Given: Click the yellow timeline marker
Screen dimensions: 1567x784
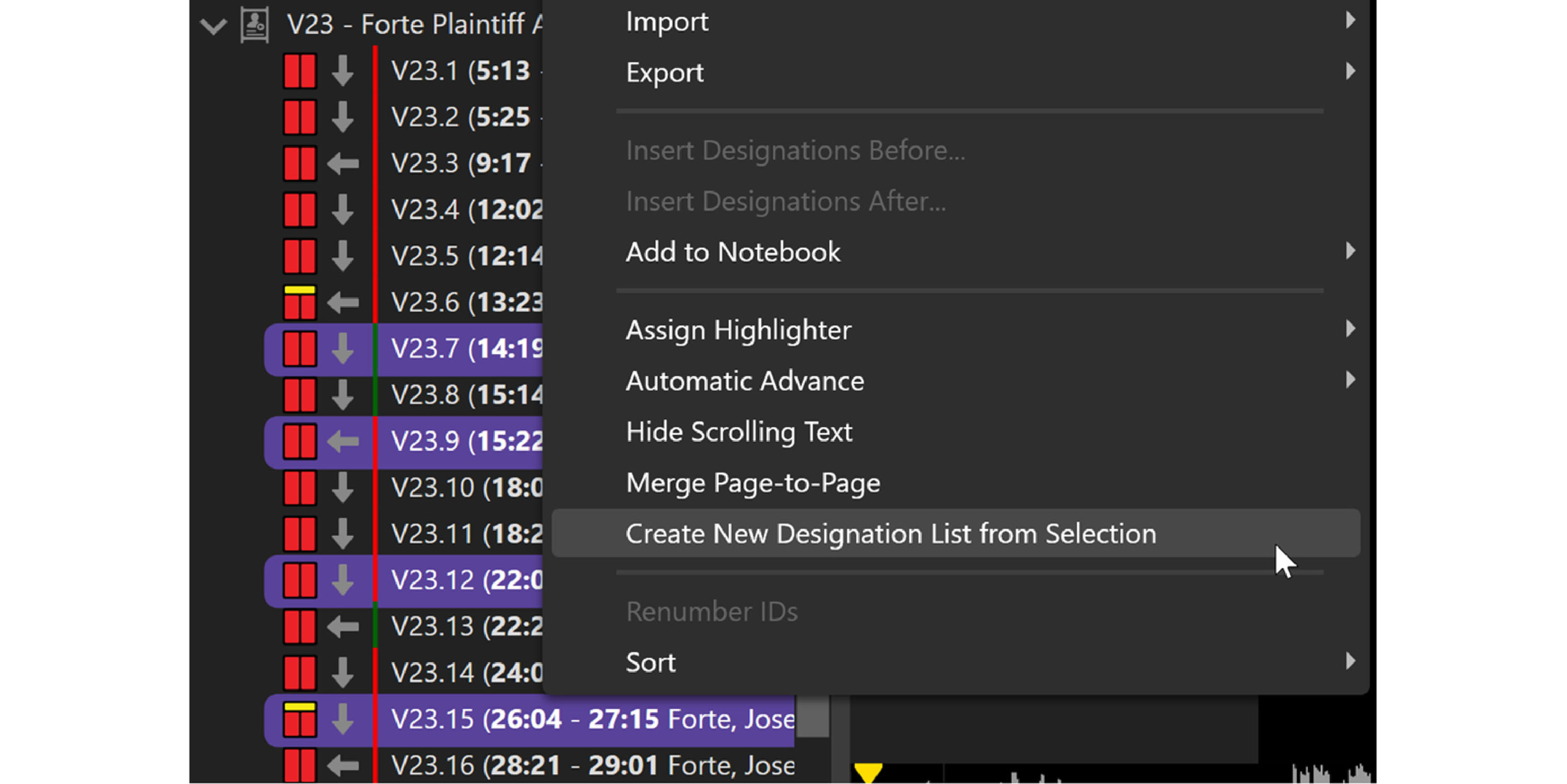Looking at the screenshot, I should (x=868, y=773).
